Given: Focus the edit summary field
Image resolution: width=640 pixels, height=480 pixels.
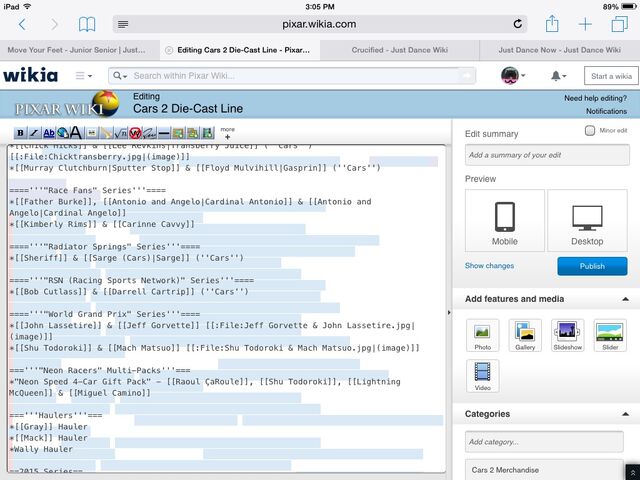Looking at the screenshot, I should point(547,155).
